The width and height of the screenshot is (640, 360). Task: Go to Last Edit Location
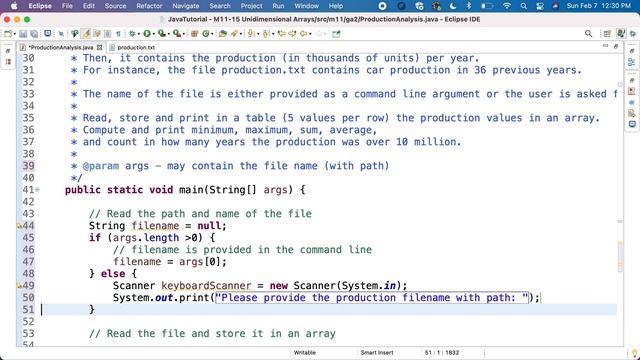coord(281,34)
